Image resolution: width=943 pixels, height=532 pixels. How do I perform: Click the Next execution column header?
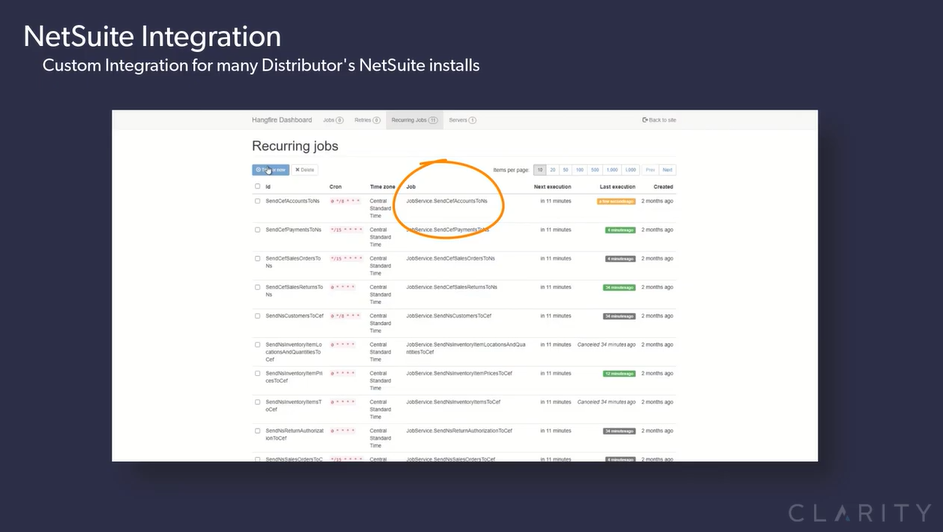553,187
